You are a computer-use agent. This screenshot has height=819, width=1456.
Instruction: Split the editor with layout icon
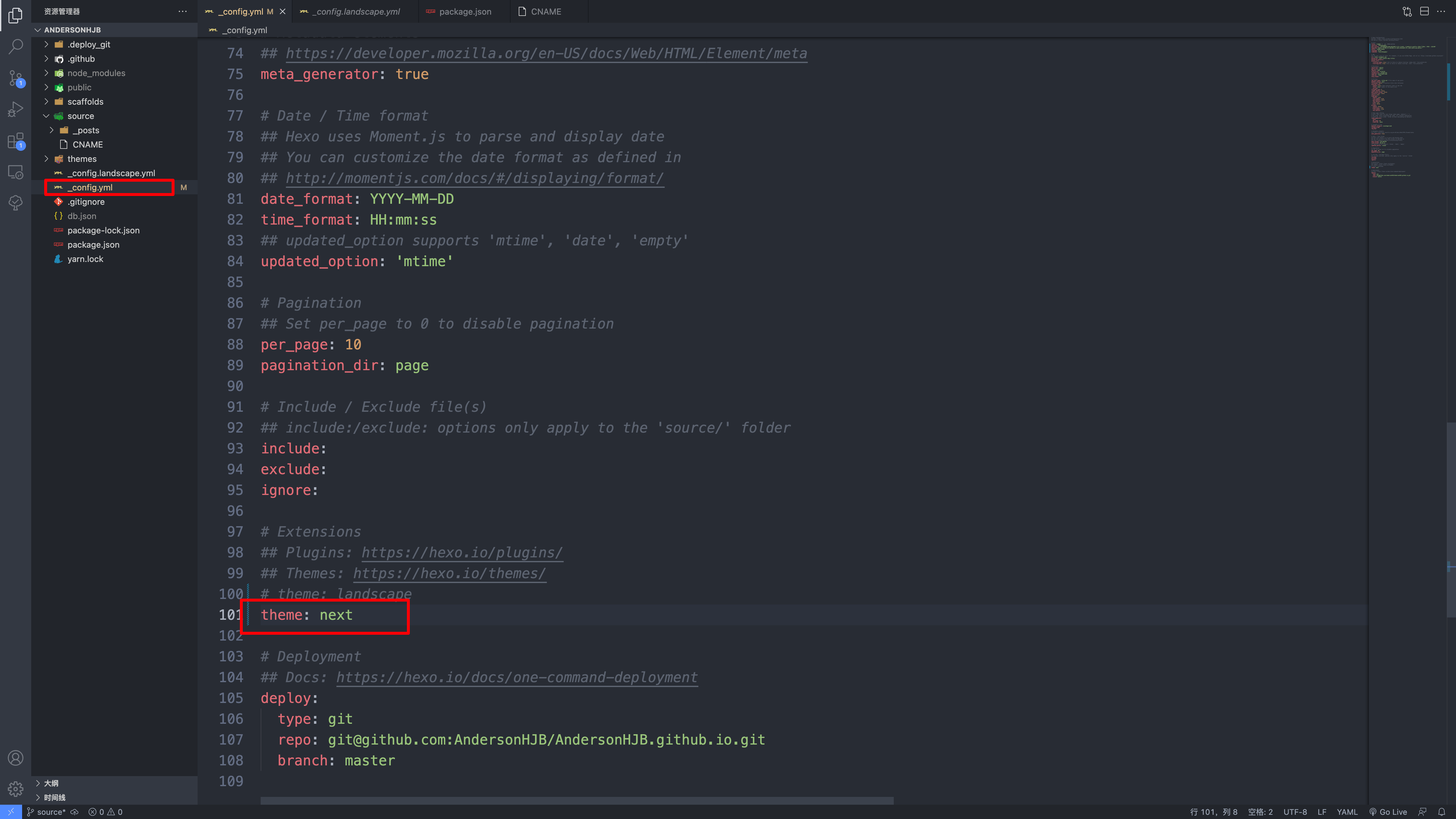coord(1424,11)
